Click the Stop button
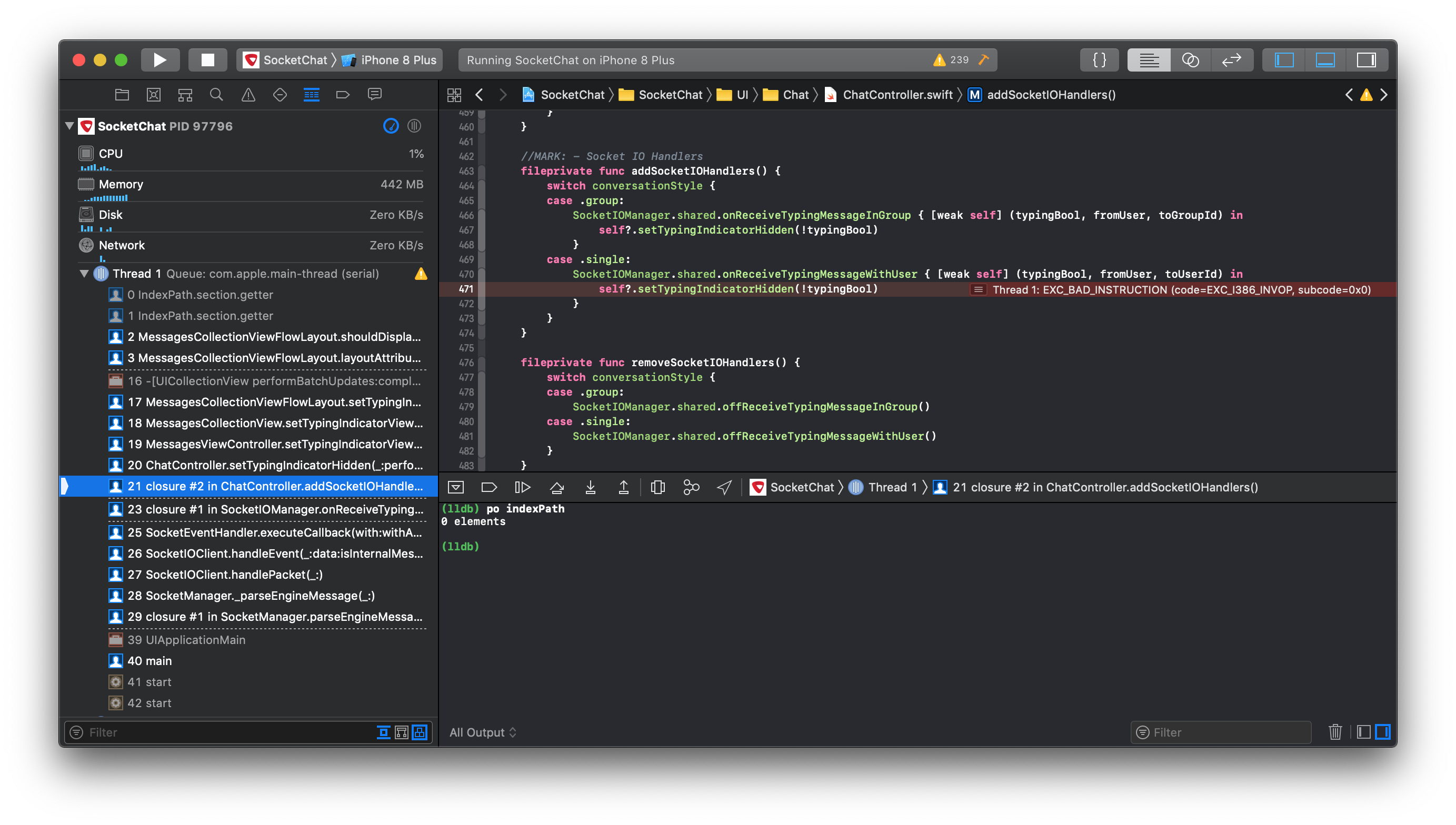1456x825 pixels. click(207, 60)
